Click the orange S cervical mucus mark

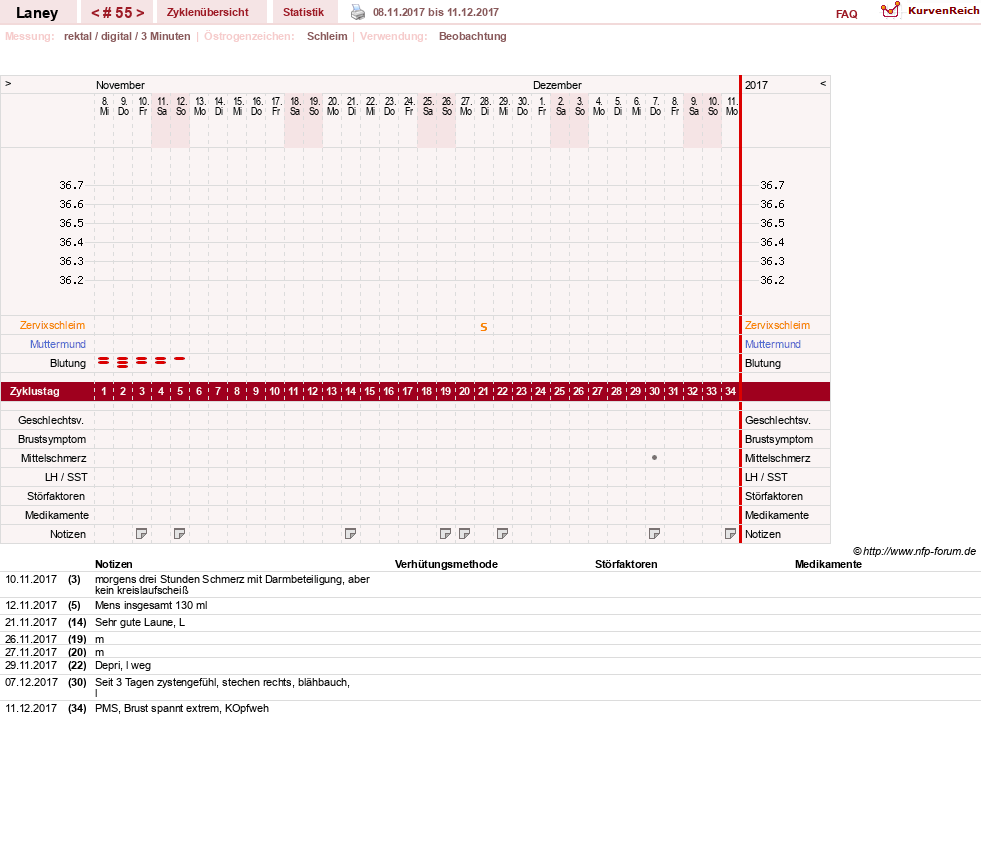(x=484, y=327)
